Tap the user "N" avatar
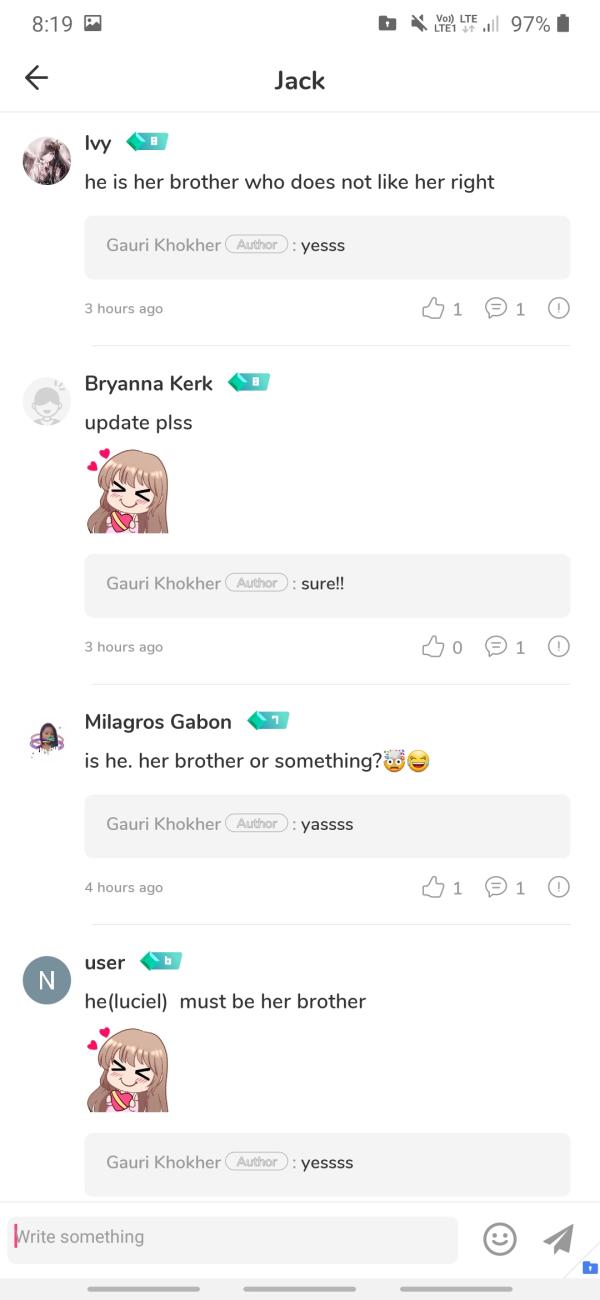The width and height of the screenshot is (600, 1300). tap(47, 981)
